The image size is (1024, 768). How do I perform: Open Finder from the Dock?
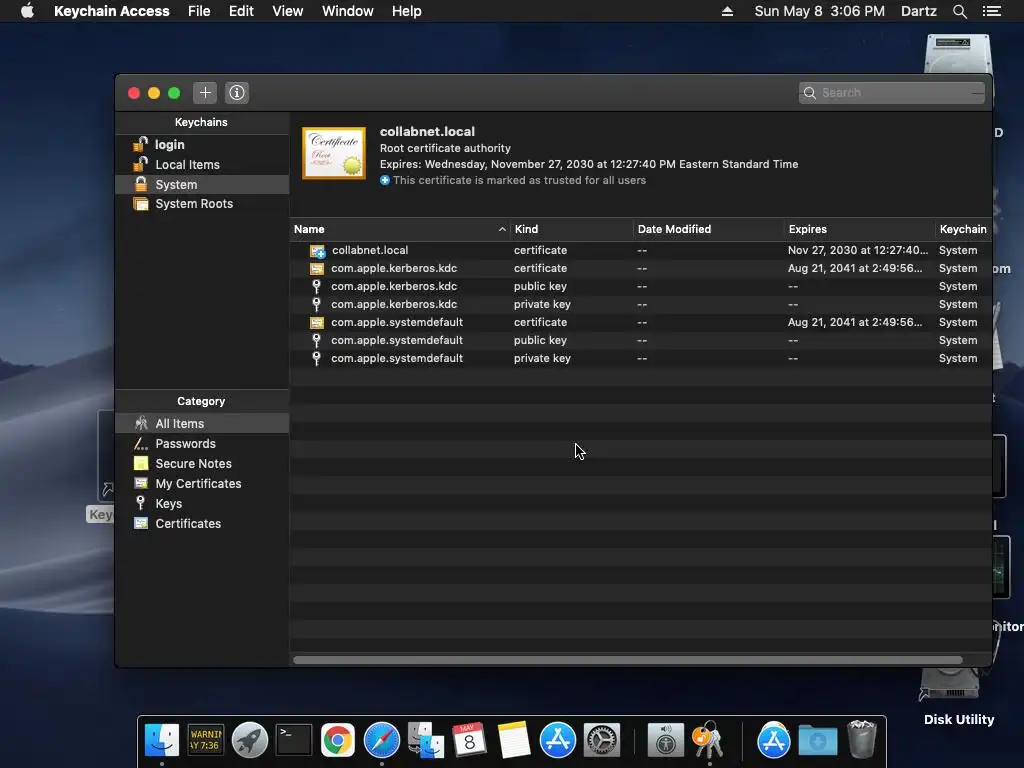pos(161,740)
